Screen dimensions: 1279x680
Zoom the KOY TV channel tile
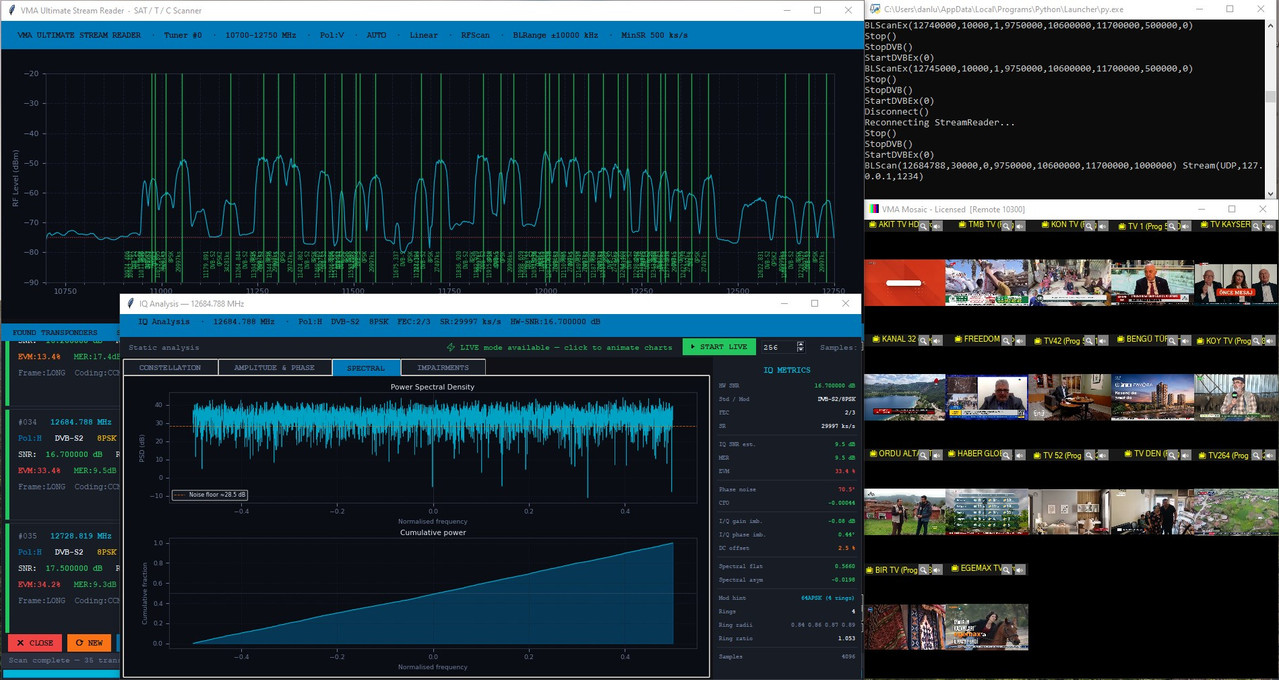1256,341
